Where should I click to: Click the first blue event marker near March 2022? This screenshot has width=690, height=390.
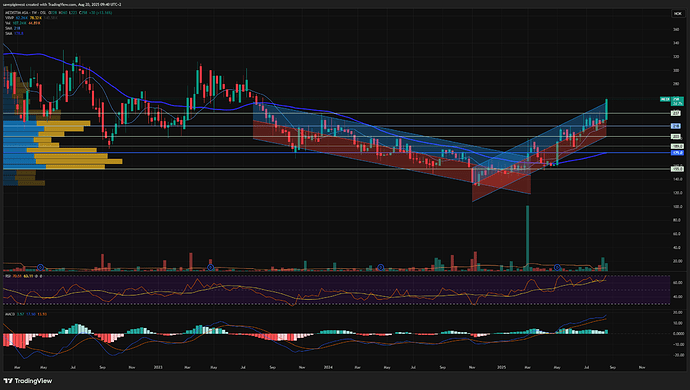click(40, 267)
